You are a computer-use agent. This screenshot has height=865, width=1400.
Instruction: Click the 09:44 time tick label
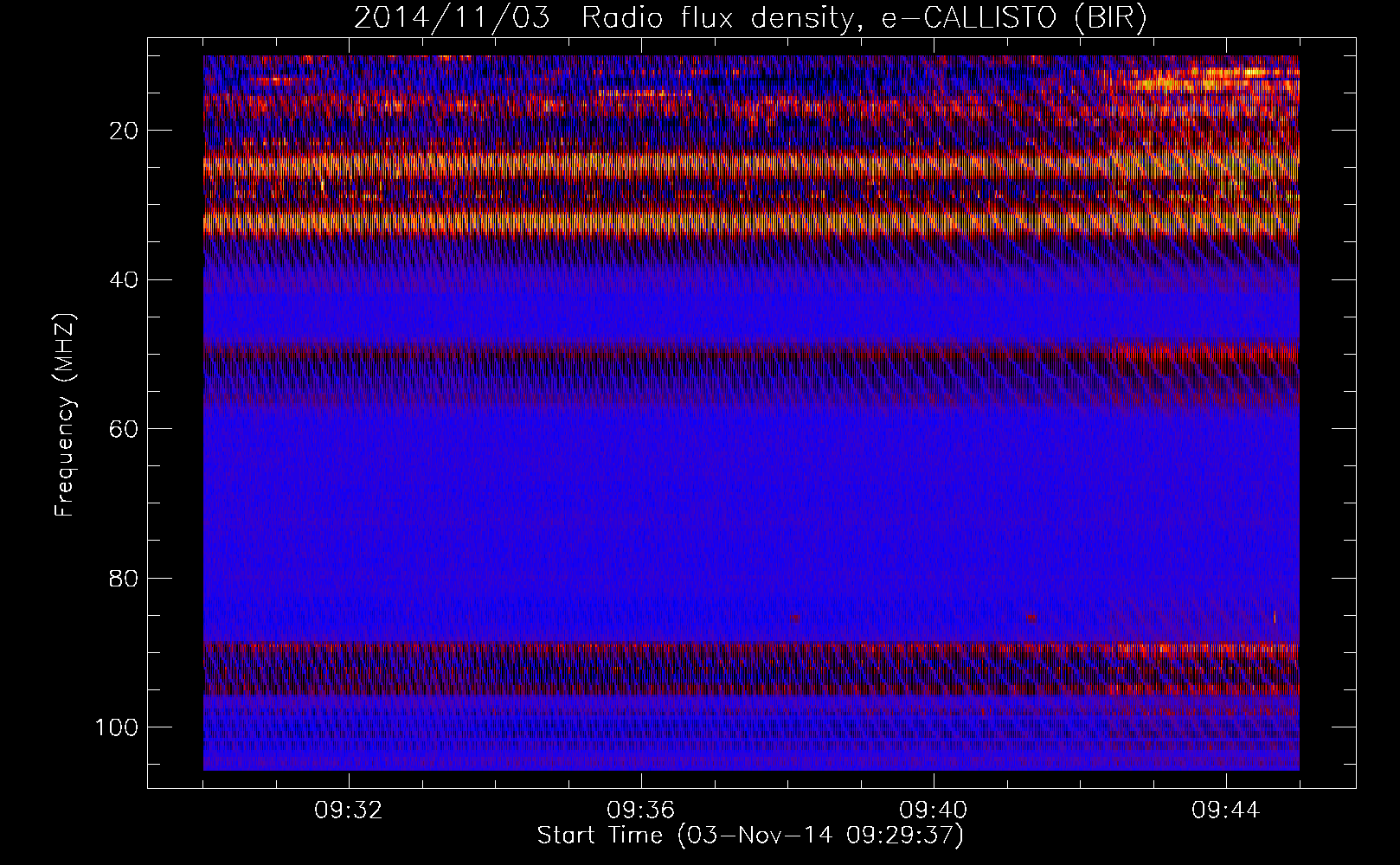click(x=1226, y=811)
